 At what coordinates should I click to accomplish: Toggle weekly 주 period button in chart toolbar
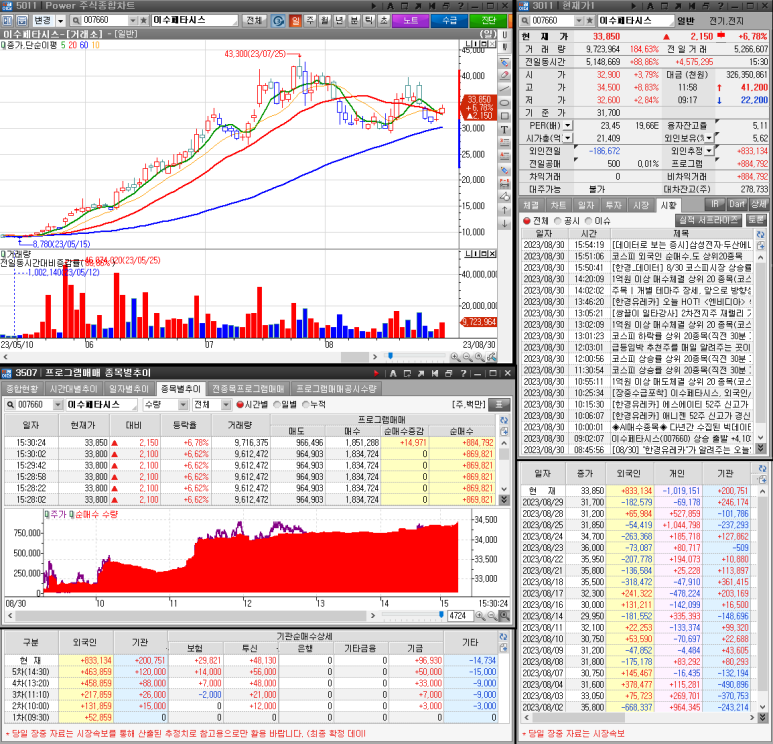click(x=310, y=21)
